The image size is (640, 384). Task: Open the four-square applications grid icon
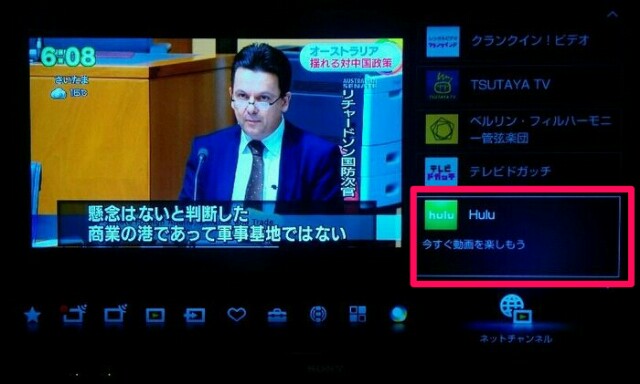(x=358, y=314)
